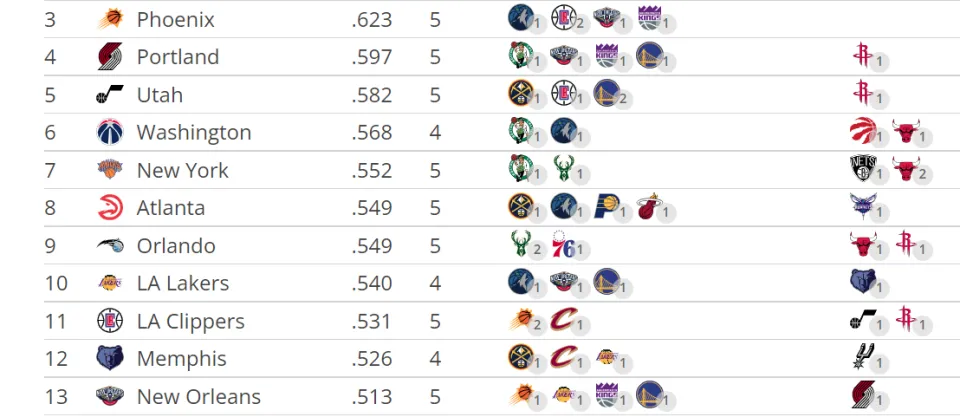
Task: Click the Spurs logo in Memphis row
Action: pyautogui.click(x=863, y=356)
